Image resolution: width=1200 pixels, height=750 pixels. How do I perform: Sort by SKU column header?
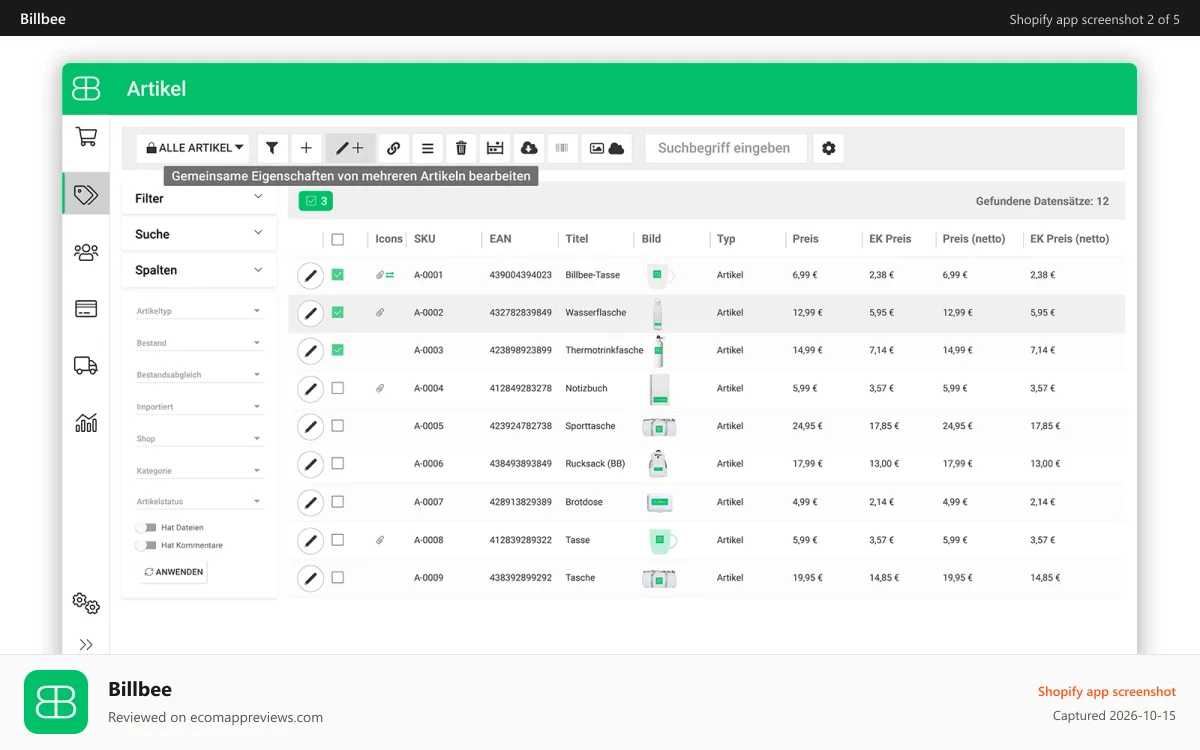click(425, 239)
